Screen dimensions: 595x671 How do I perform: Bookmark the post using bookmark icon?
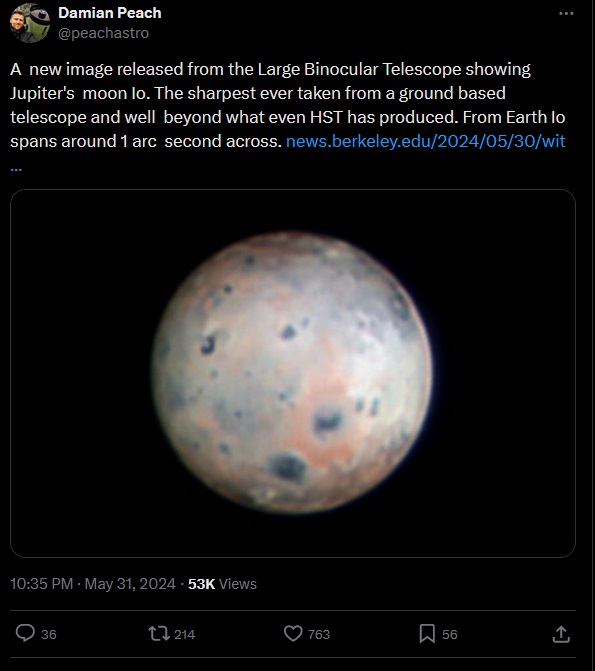pos(427,633)
